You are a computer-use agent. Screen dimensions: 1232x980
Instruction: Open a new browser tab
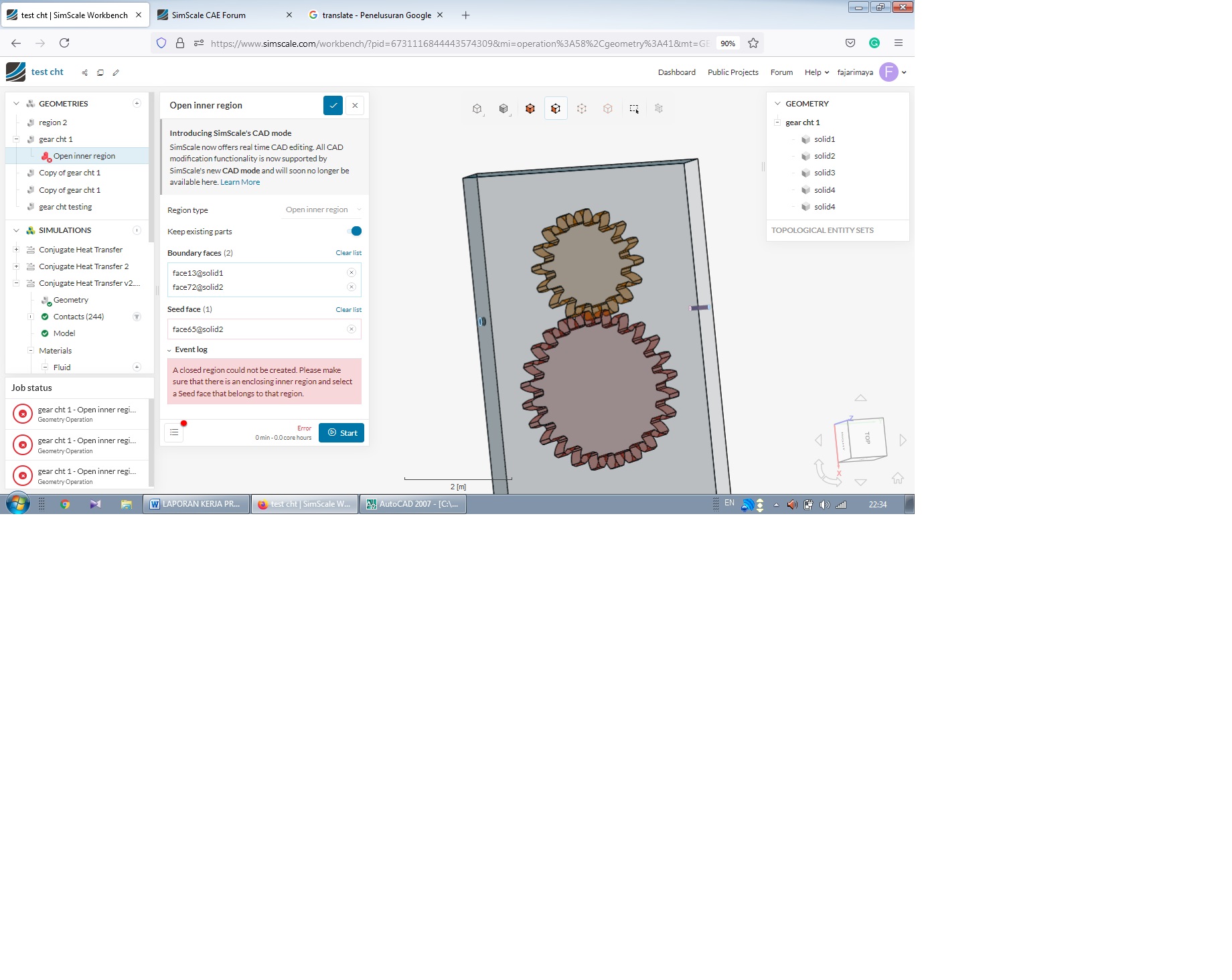(466, 15)
